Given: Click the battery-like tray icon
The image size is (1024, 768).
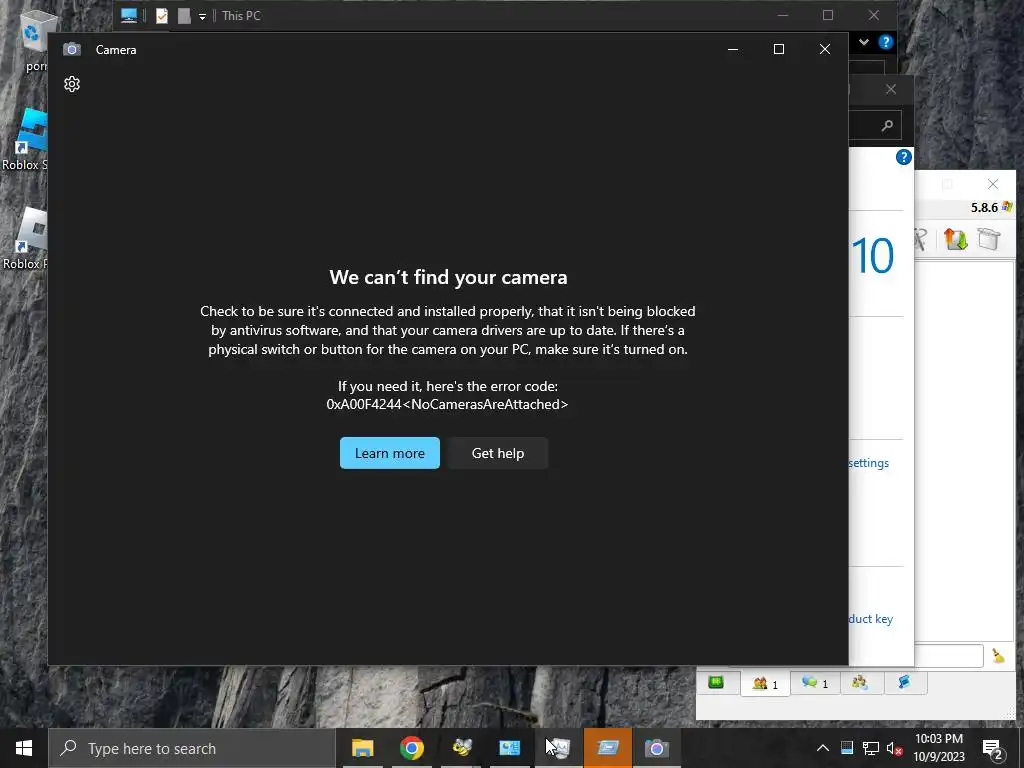Looking at the screenshot, I should tap(847, 748).
